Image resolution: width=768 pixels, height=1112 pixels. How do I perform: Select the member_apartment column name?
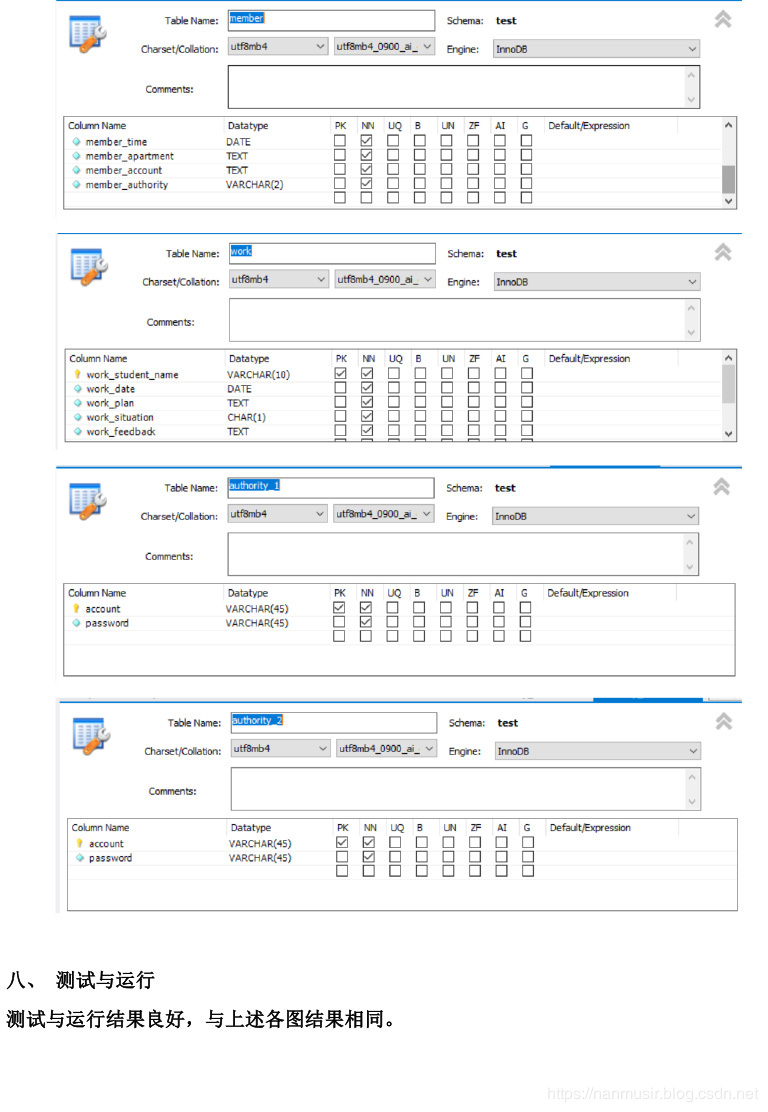pyautogui.click(x=130, y=156)
